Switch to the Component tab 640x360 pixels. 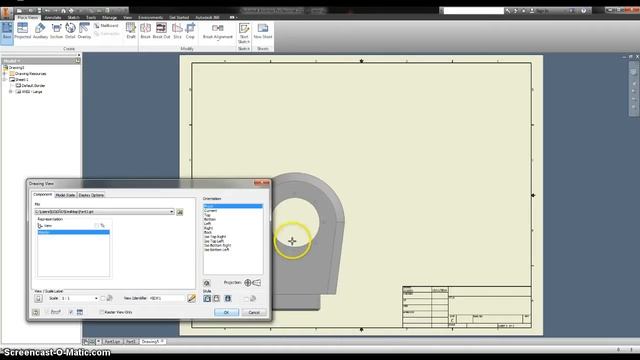[x=42, y=195]
